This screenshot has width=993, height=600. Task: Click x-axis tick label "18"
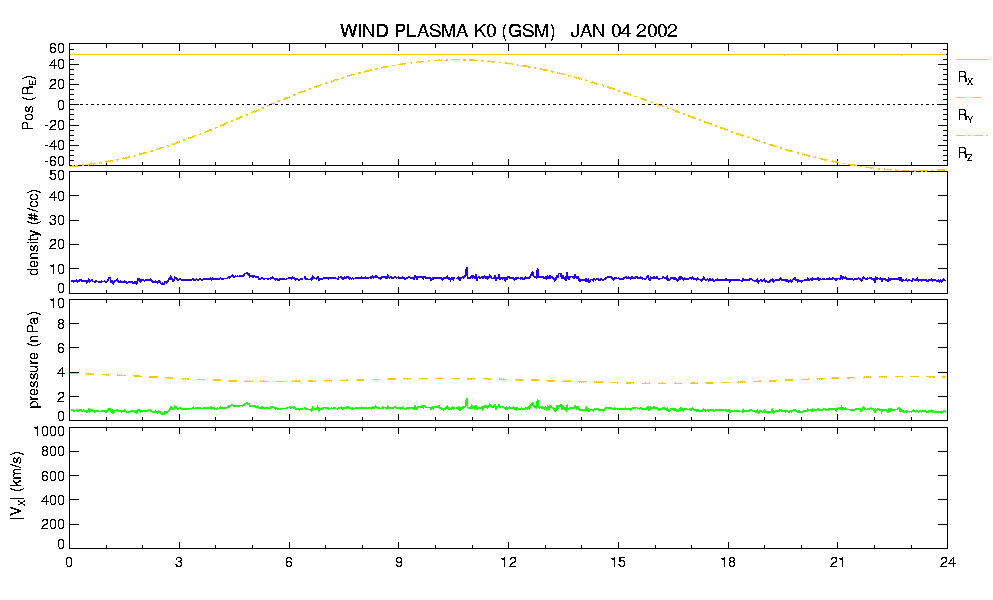(728, 563)
